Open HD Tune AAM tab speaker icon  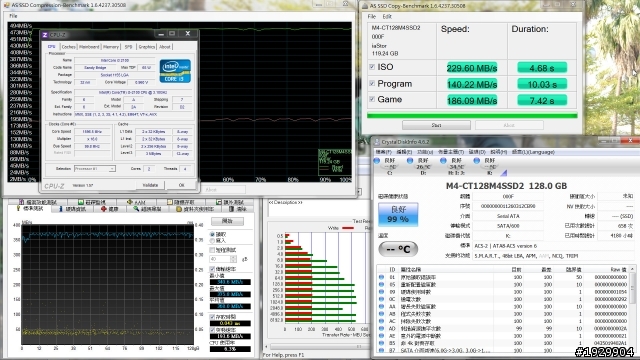click(x=129, y=202)
